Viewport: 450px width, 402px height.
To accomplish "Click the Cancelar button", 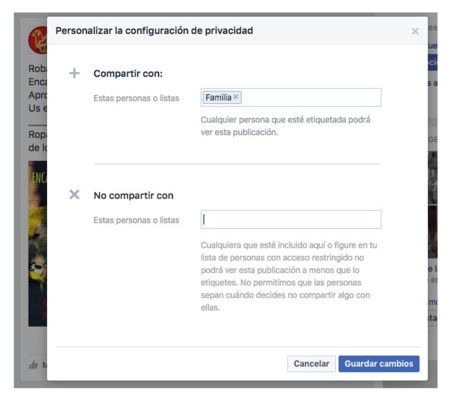I will pyautogui.click(x=311, y=363).
